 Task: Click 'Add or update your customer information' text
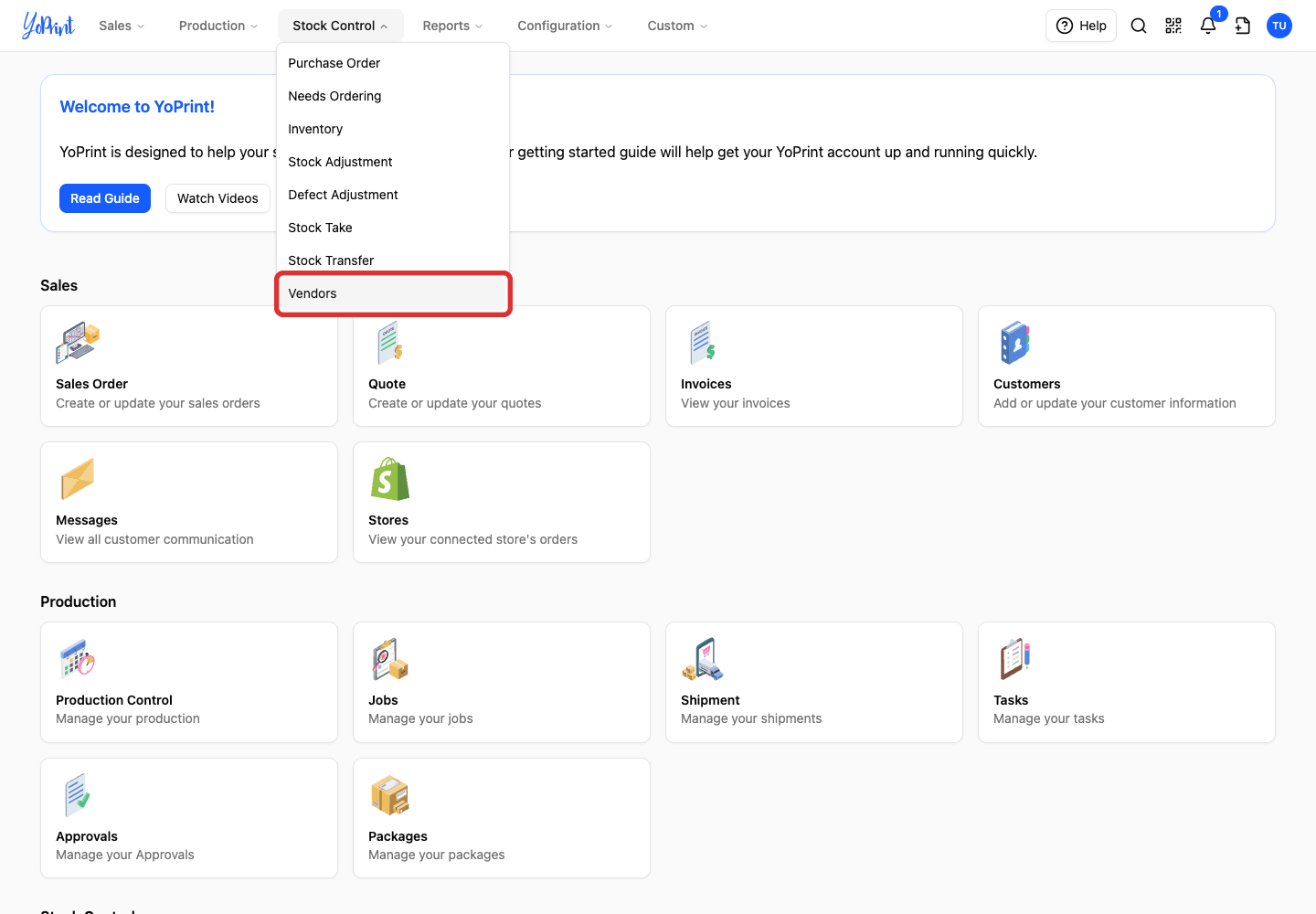tap(1115, 403)
